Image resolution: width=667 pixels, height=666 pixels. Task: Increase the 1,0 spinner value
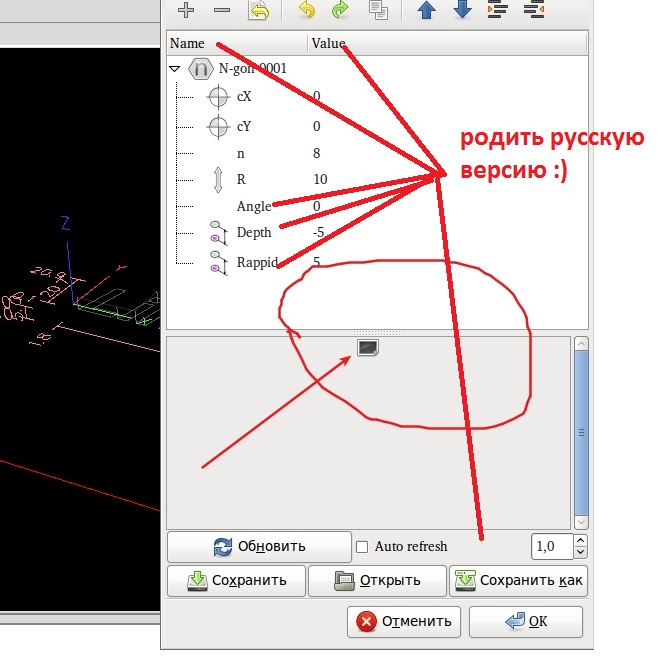click(581, 540)
